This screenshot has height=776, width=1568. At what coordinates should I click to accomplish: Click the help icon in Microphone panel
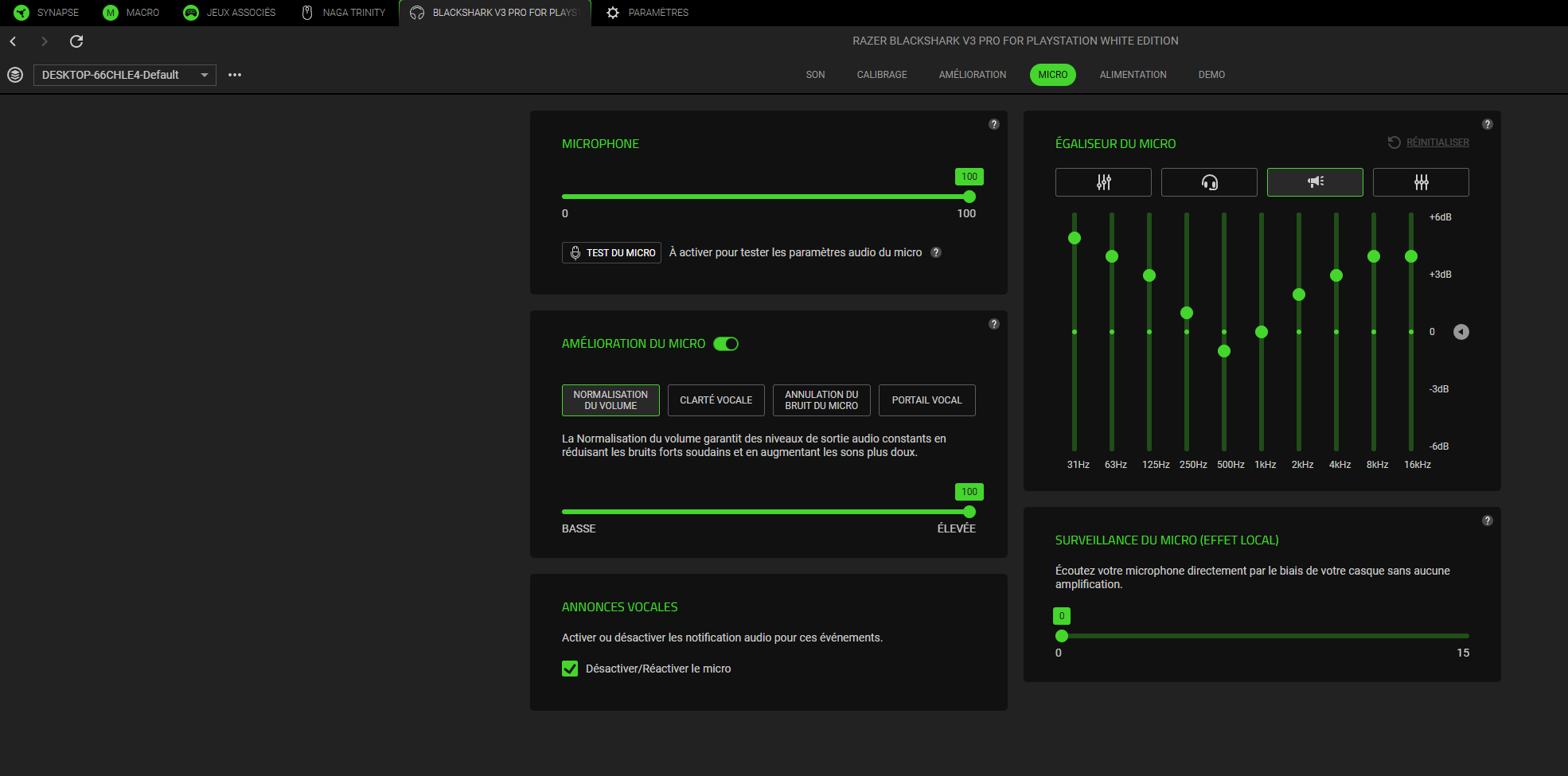point(994,124)
